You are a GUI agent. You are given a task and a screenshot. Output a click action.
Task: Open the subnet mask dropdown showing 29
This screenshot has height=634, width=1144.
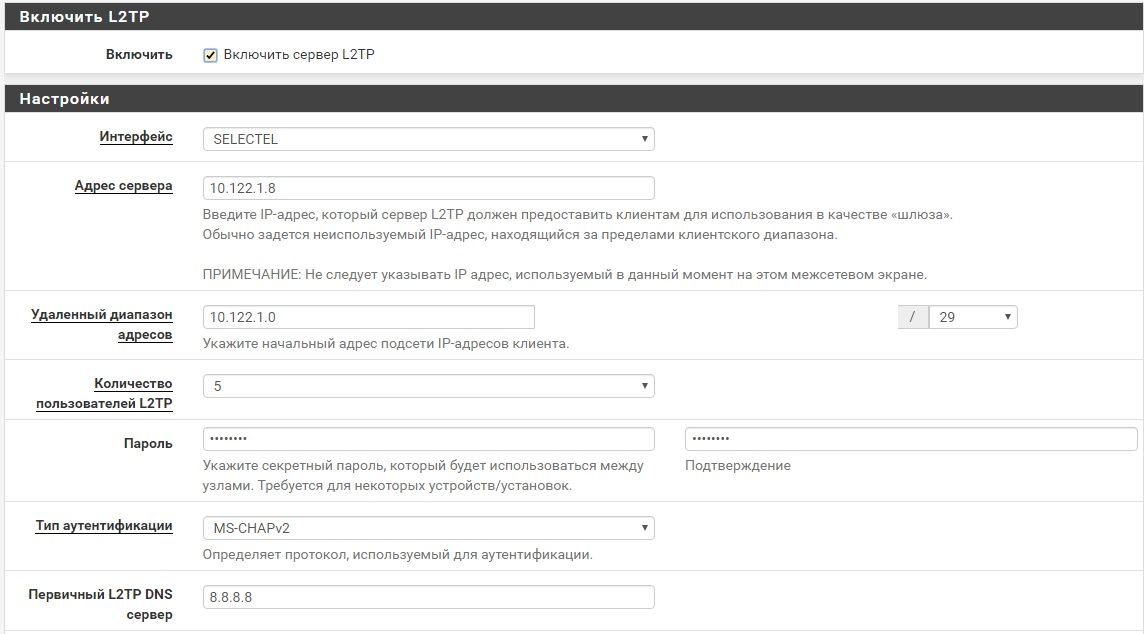972,317
